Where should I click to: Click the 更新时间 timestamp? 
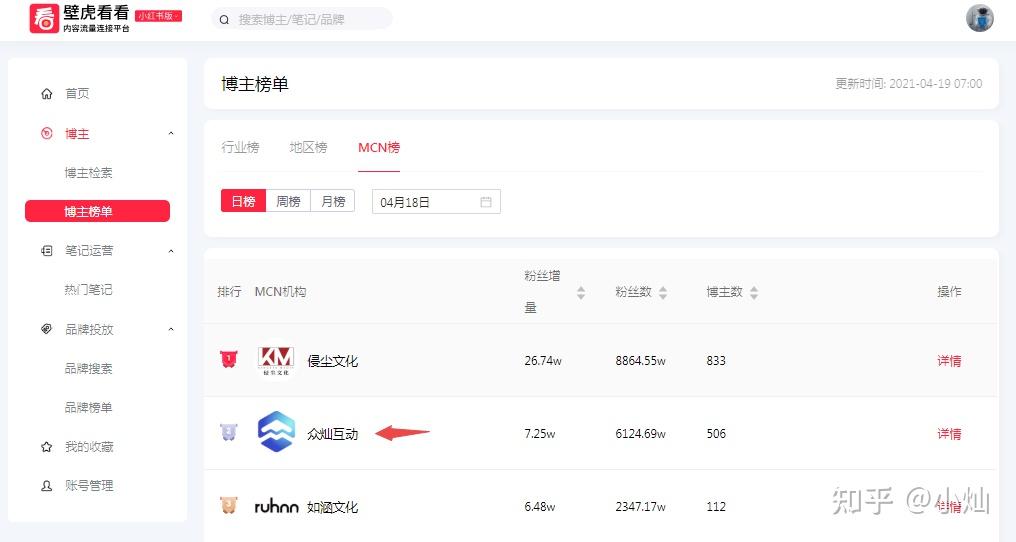point(908,84)
